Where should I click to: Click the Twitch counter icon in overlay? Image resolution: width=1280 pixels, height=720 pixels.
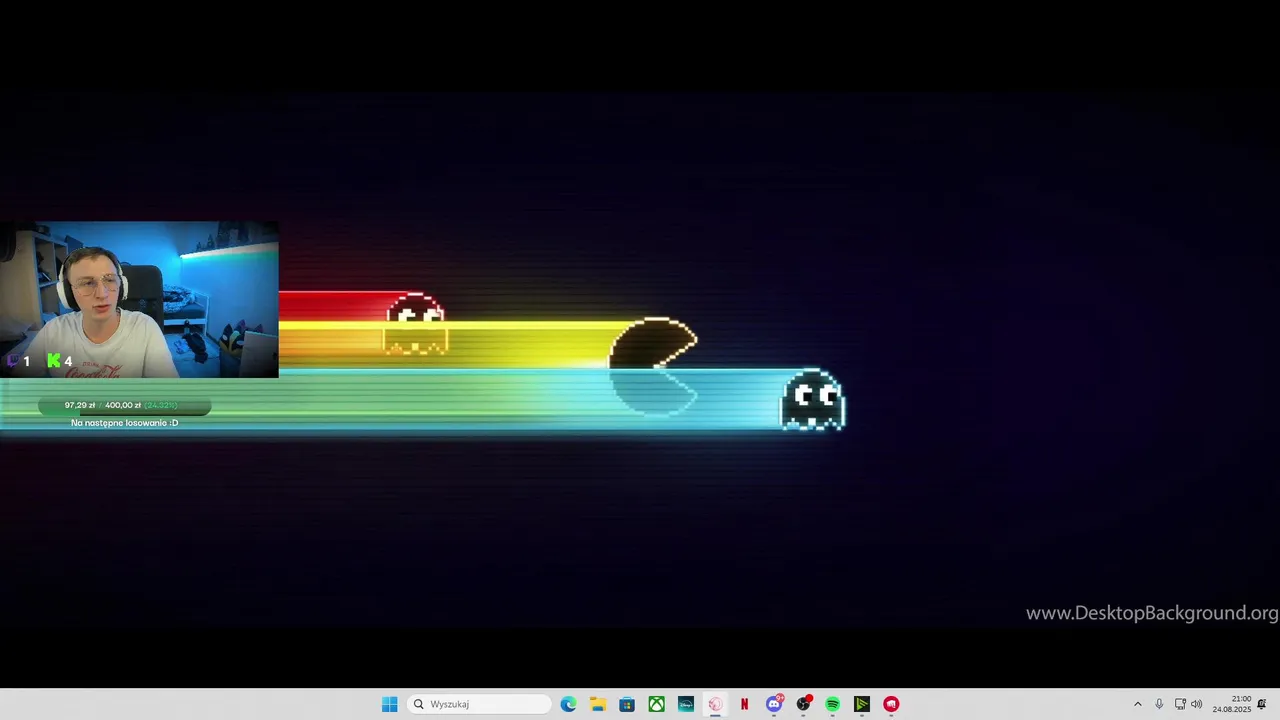[x=13, y=361]
